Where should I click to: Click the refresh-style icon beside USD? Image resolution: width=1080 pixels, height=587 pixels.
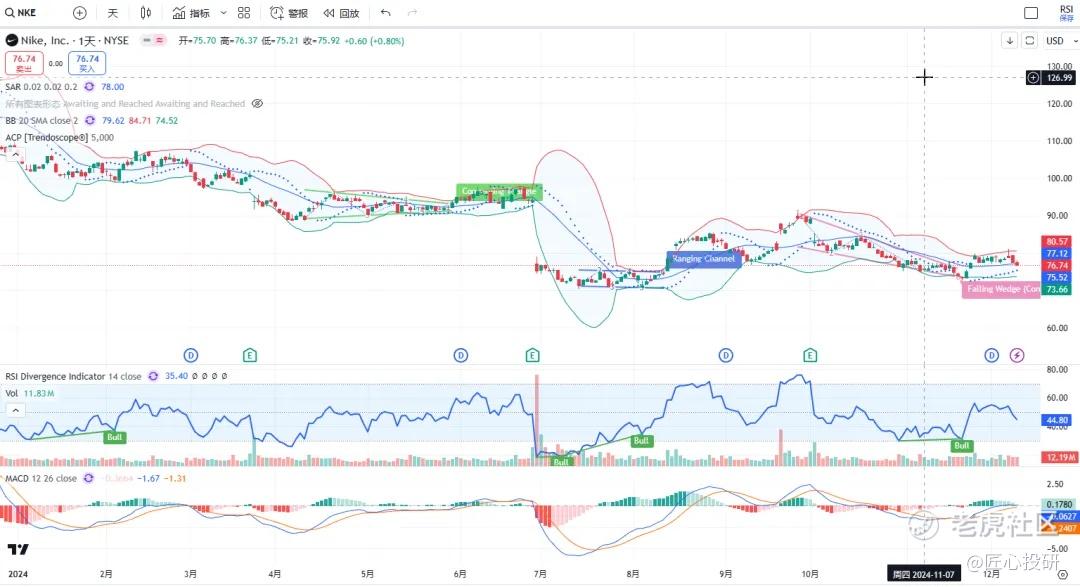[x=1029, y=41]
